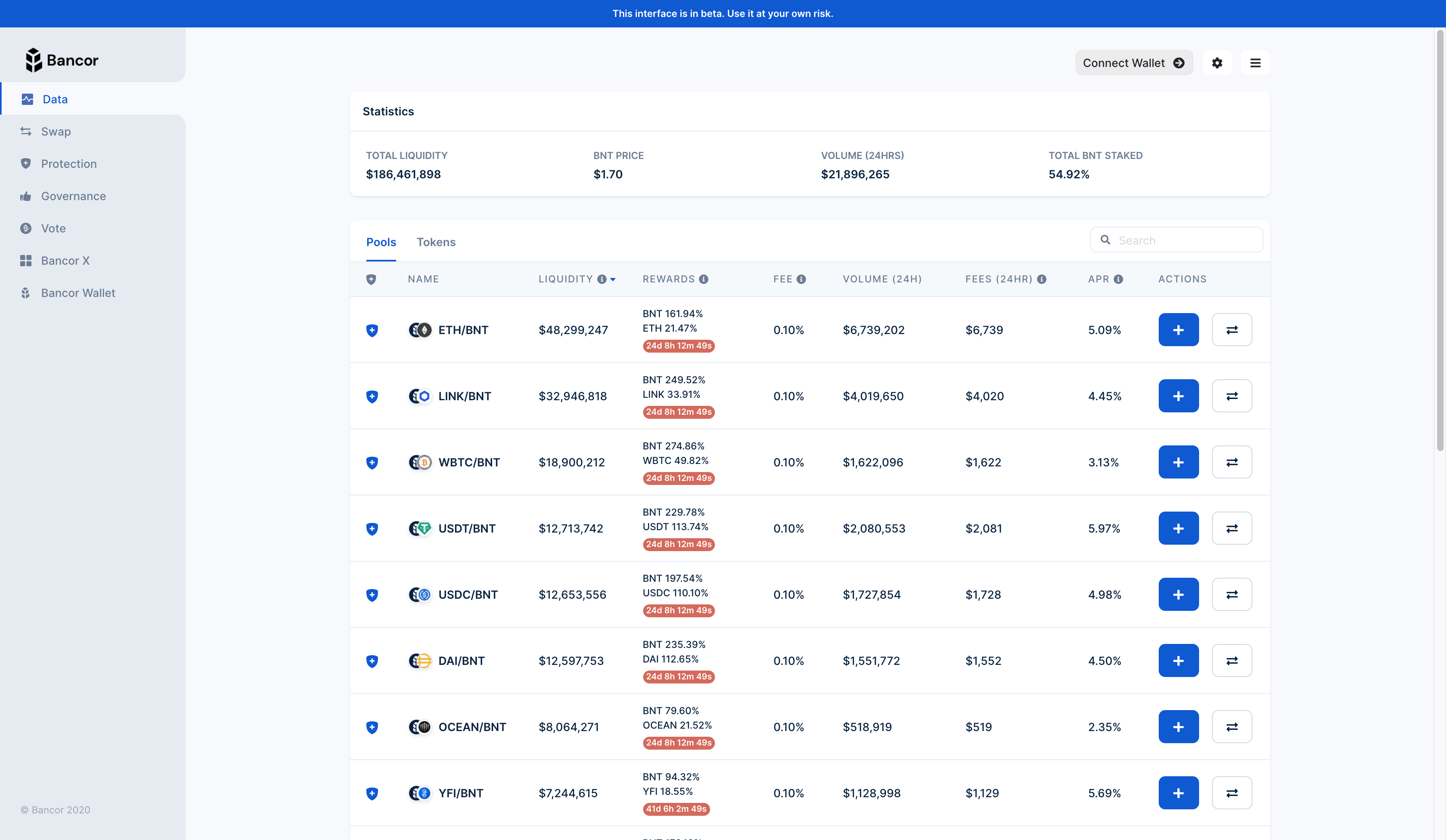Click the OCEAN/BNT pool name

pyautogui.click(x=472, y=727)
